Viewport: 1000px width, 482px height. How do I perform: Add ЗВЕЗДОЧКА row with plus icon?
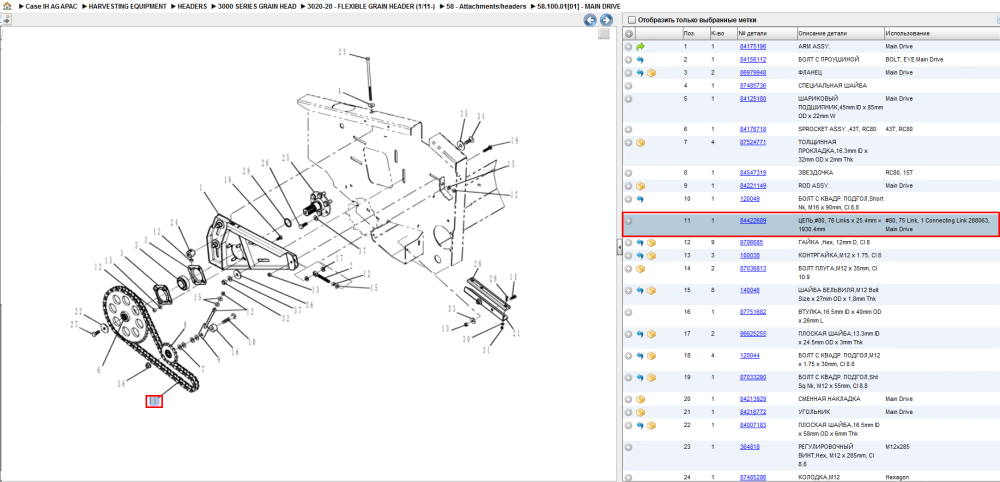point(629,173)
